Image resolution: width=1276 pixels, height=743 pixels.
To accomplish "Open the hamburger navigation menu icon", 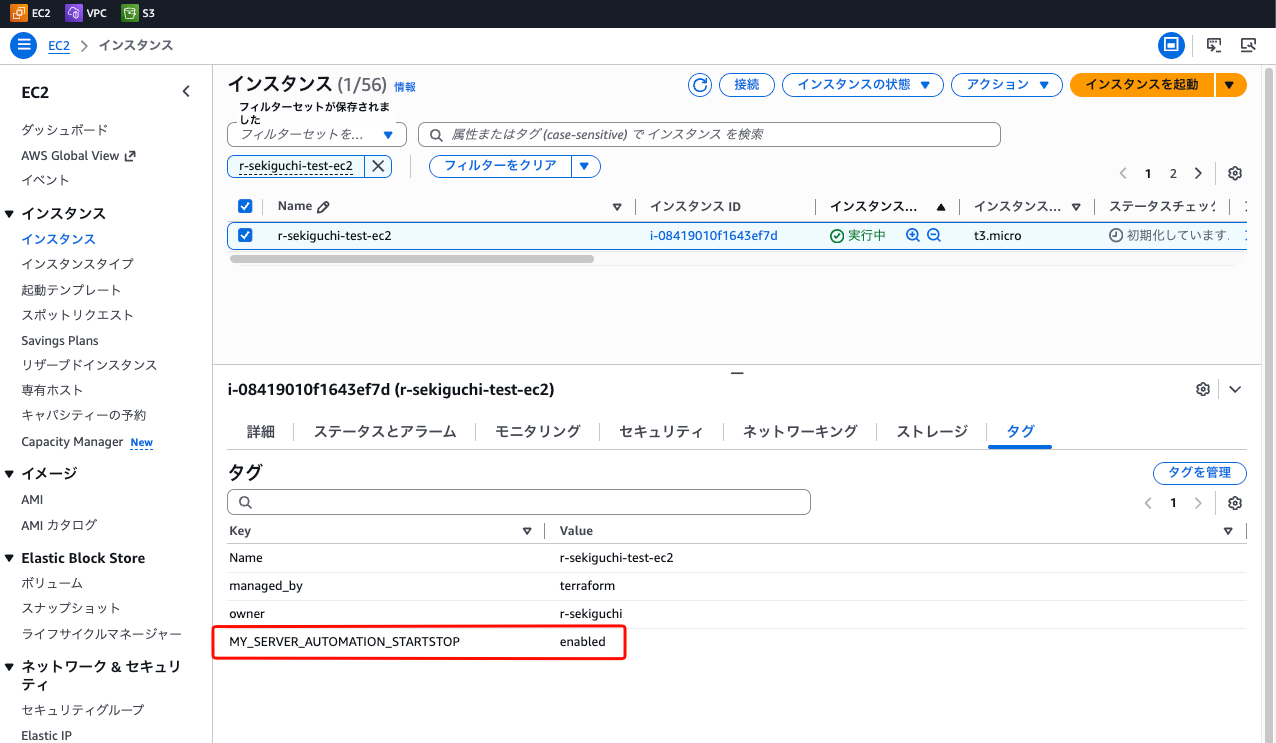I will (x=24, y=45).
